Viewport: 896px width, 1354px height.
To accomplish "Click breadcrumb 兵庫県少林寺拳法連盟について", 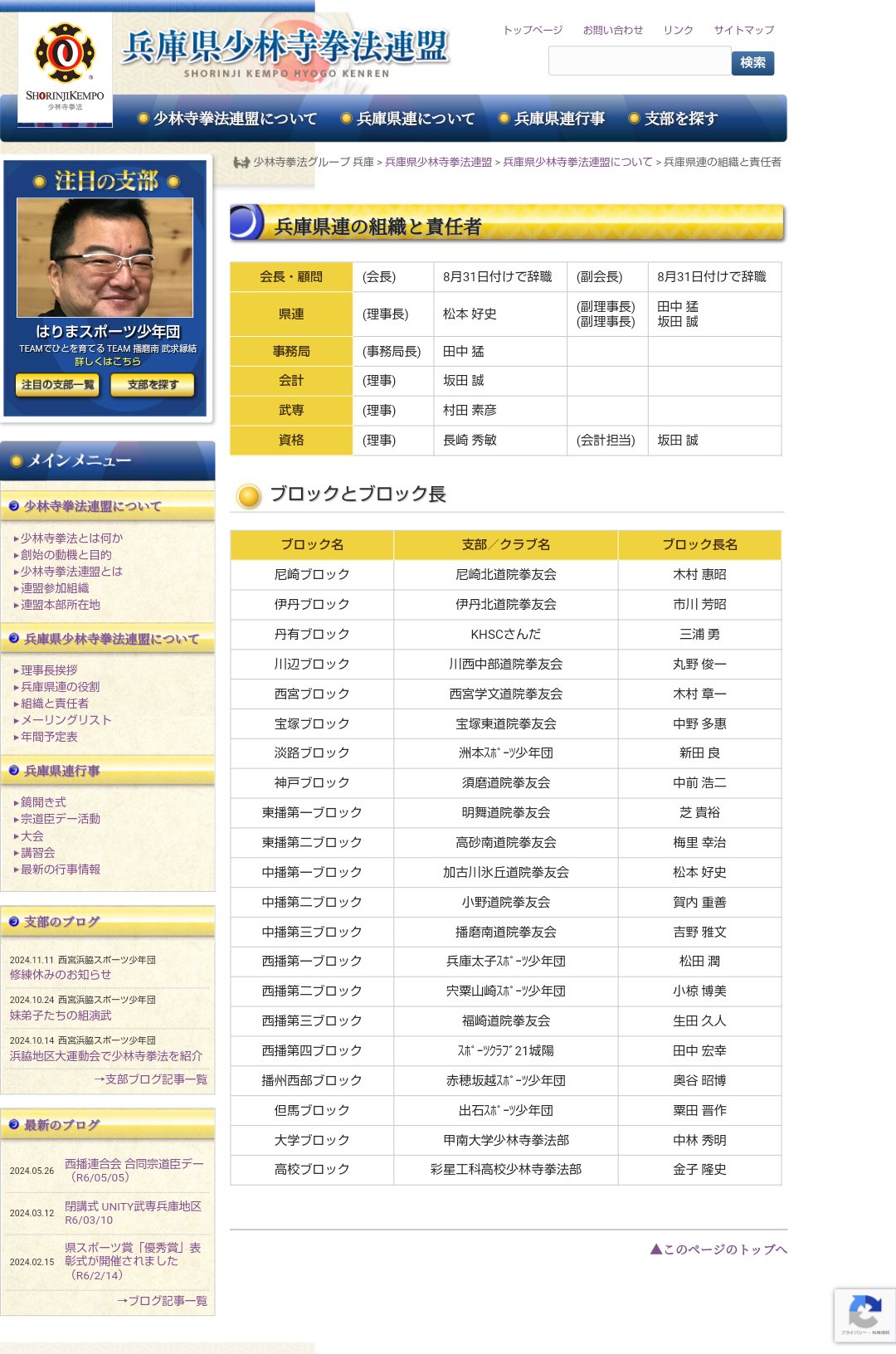I will click(x=577, y=163).
